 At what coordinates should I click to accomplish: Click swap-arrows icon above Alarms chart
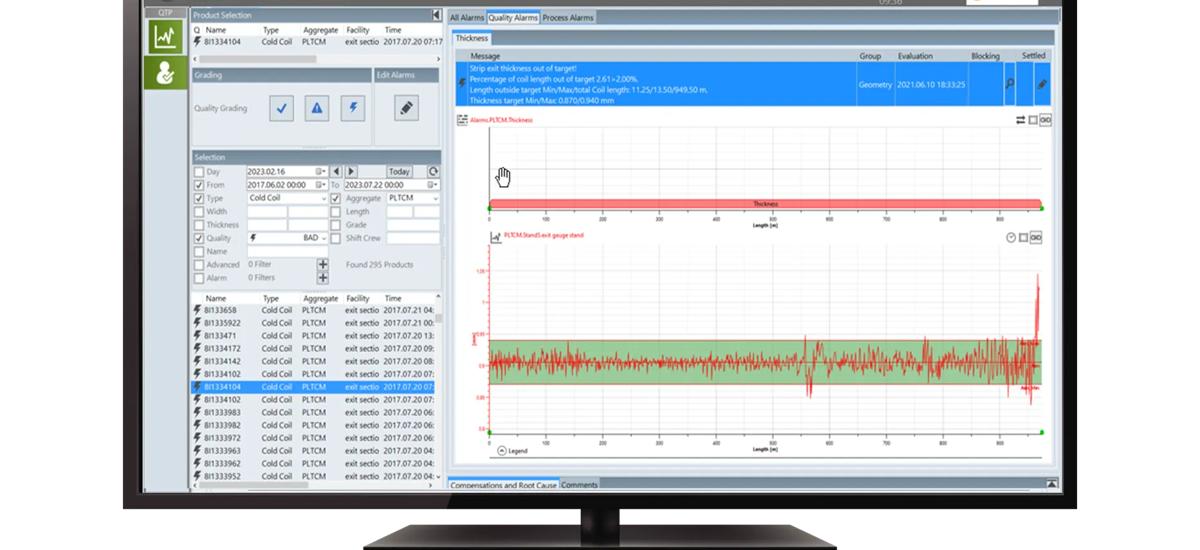(x=1021, y=120)
